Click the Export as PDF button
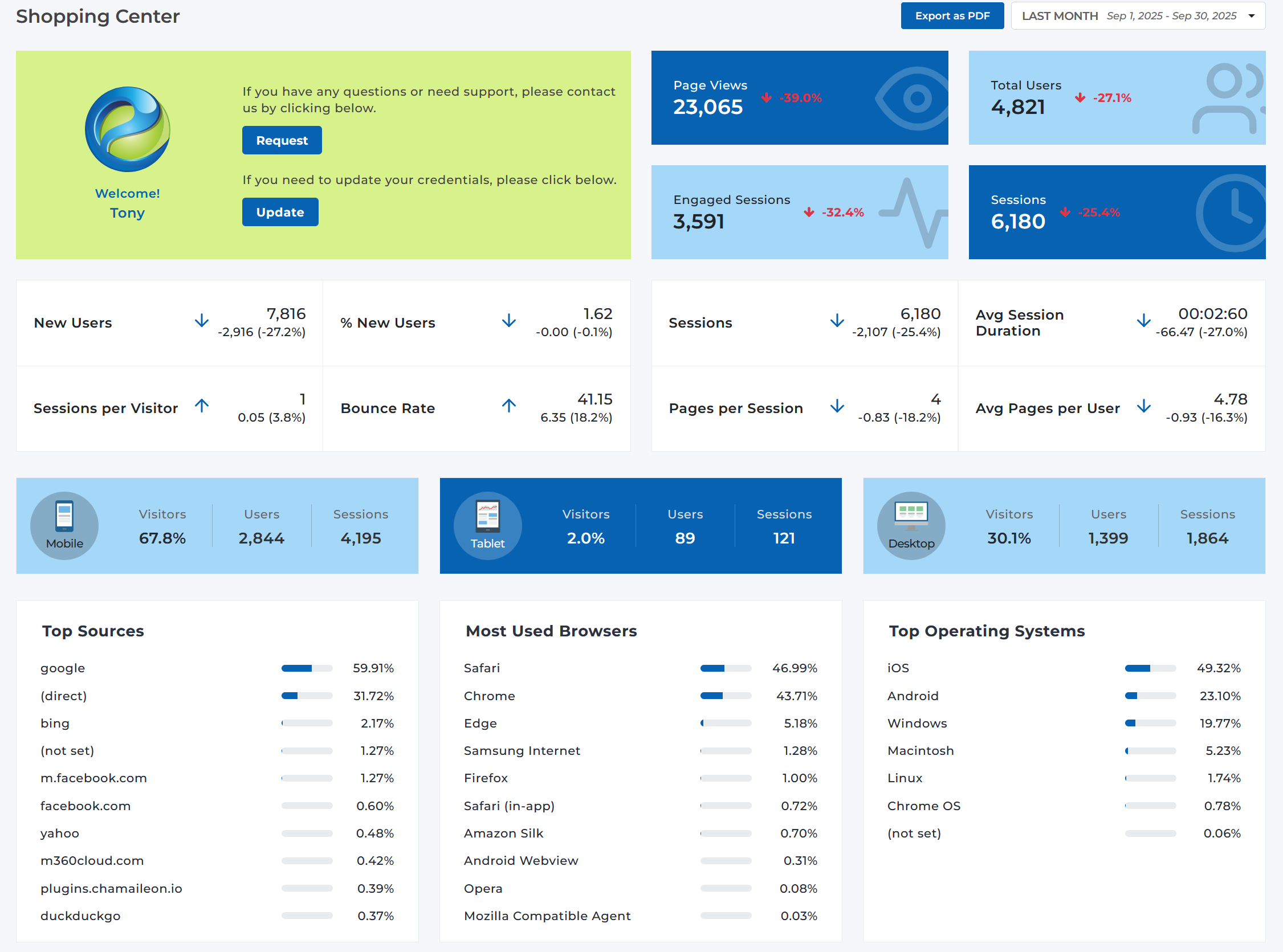The height and width of the screenshot is (952, 1283). click(952, 15)
